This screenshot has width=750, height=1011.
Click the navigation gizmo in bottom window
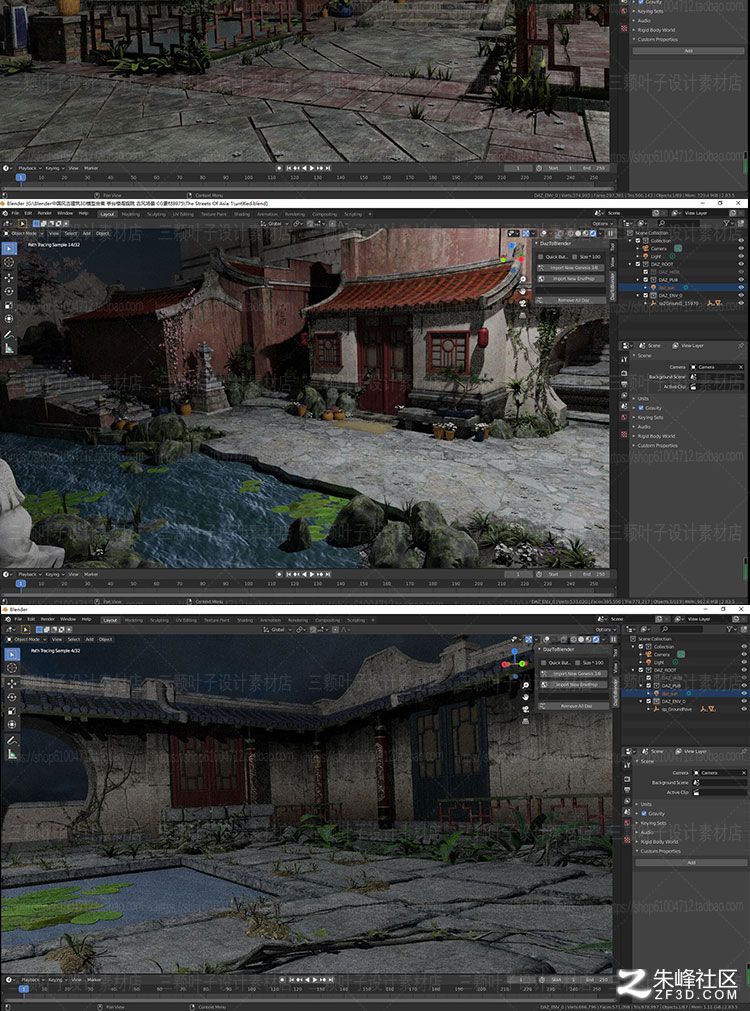pyautogui.click(x=514, y=663)
